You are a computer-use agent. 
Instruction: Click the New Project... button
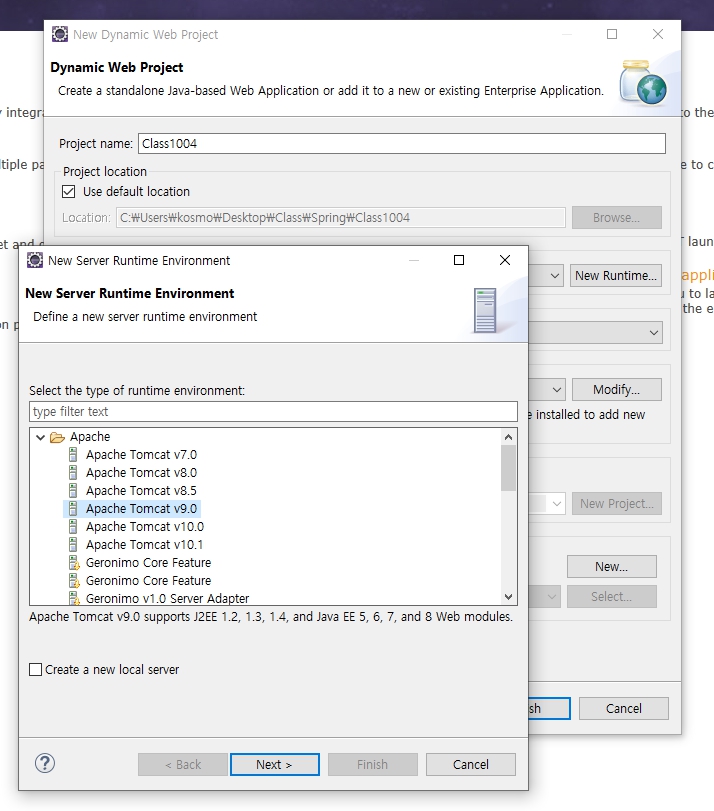coord(617,504)
